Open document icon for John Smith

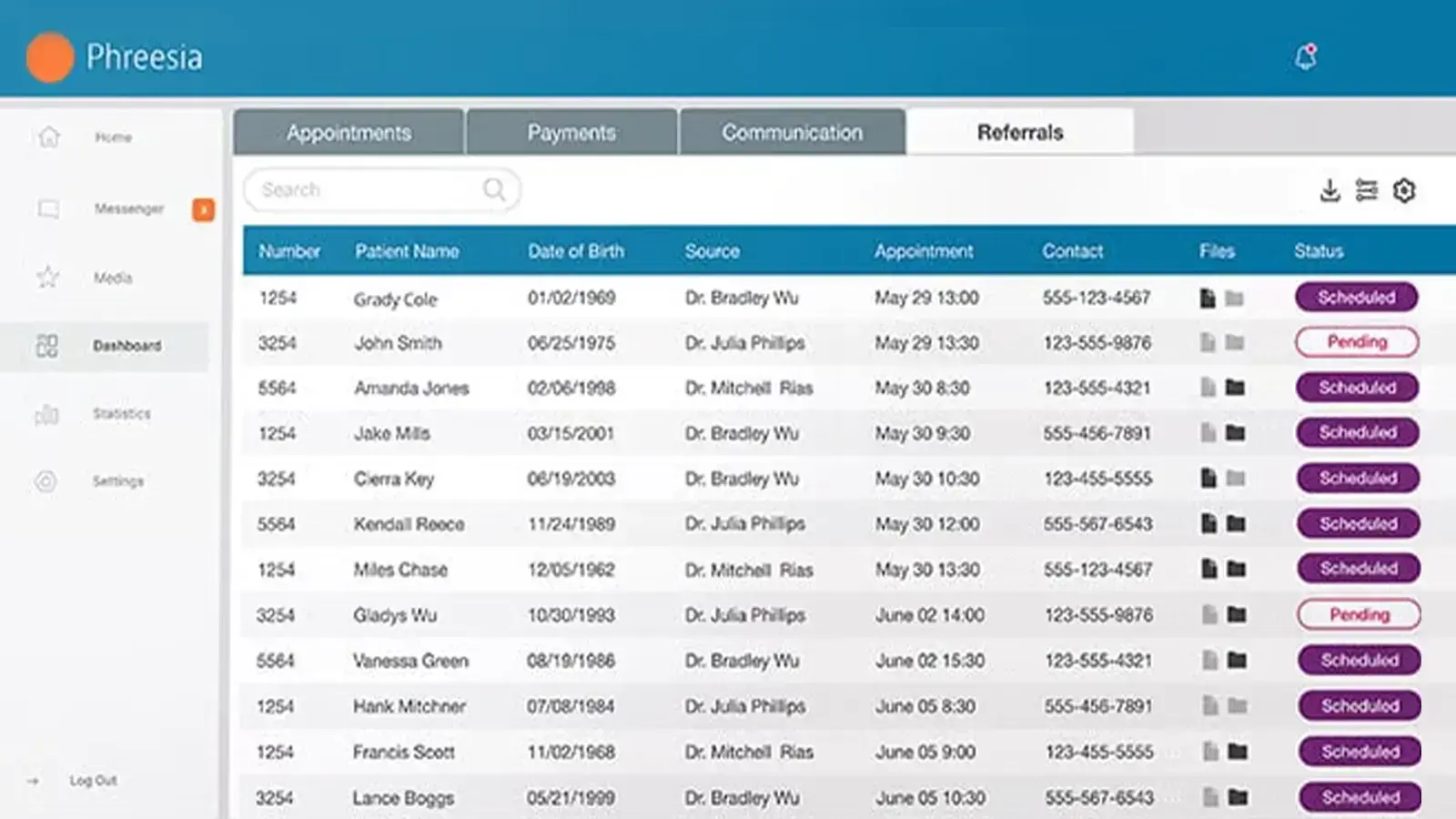coord(1208,342)
